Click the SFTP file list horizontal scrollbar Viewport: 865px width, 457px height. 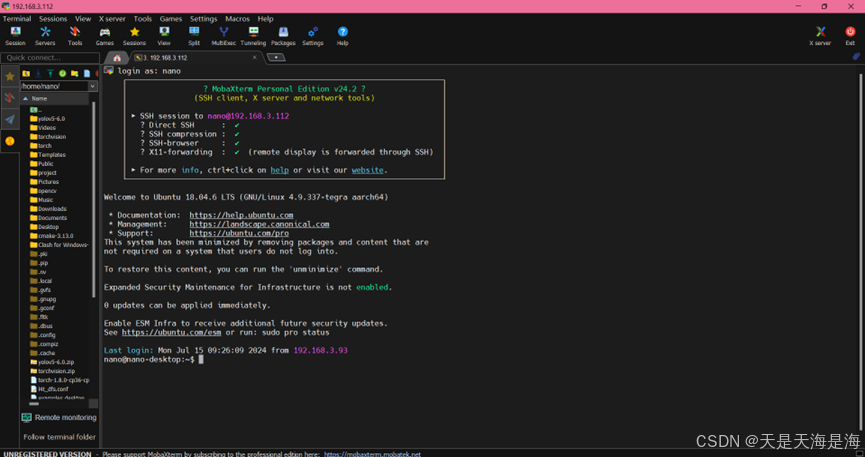pyautogui.click(x=34, y=403)
